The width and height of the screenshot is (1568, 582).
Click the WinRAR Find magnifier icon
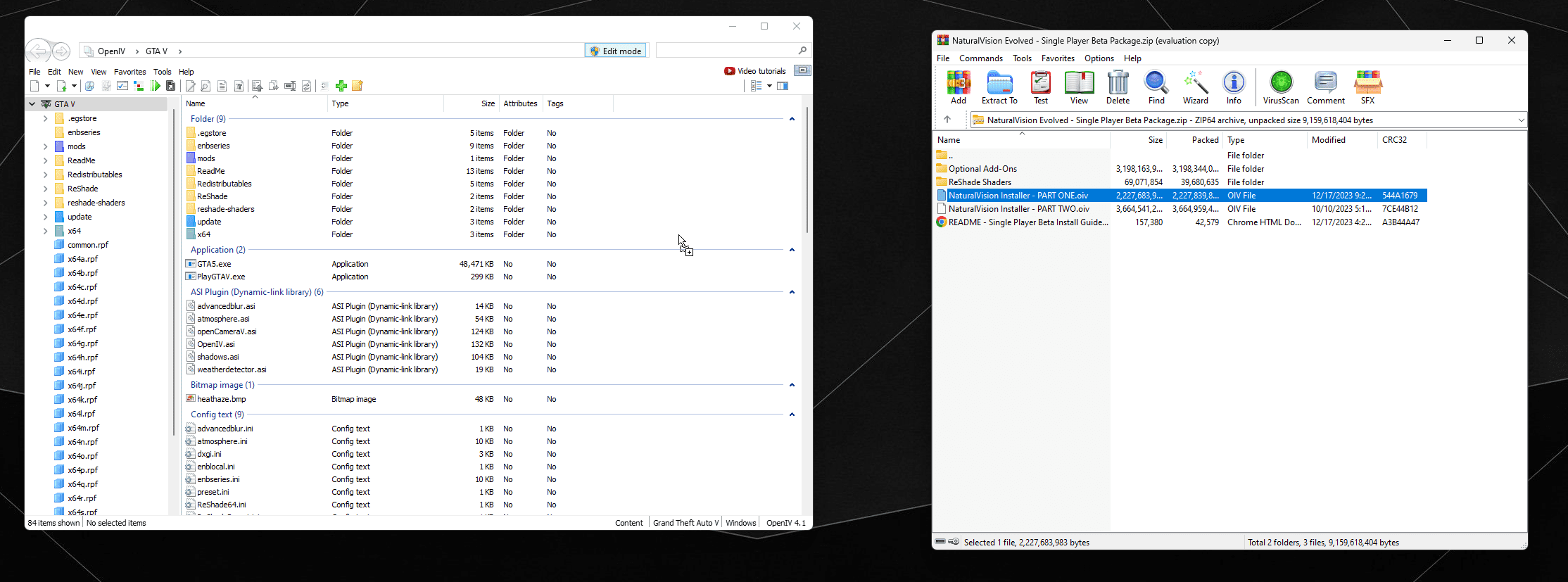(1156, 84)
